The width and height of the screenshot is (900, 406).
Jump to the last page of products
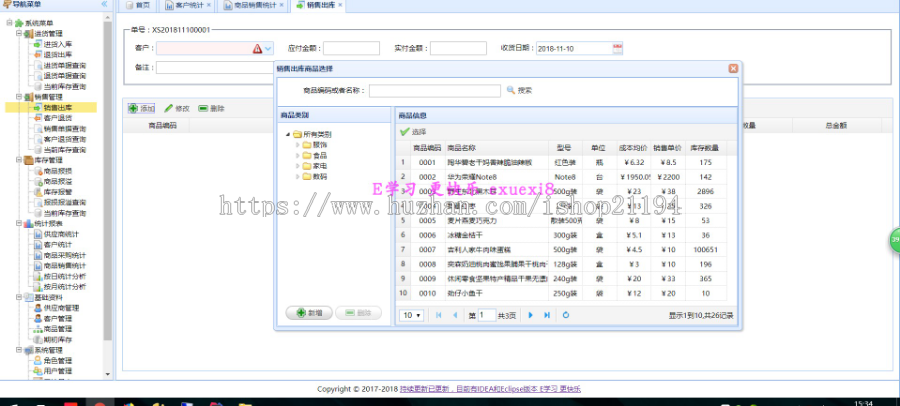tap(547, 315)
